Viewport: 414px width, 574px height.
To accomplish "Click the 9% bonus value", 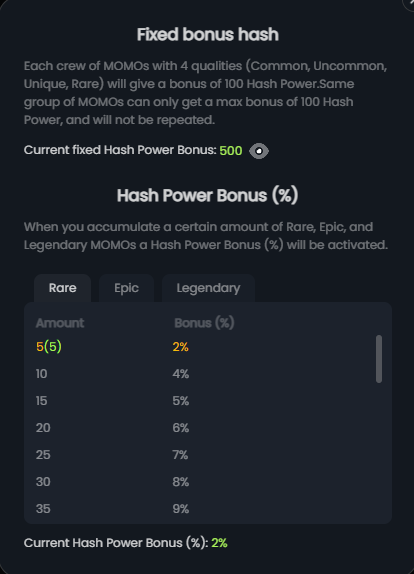I will (180, 509).
